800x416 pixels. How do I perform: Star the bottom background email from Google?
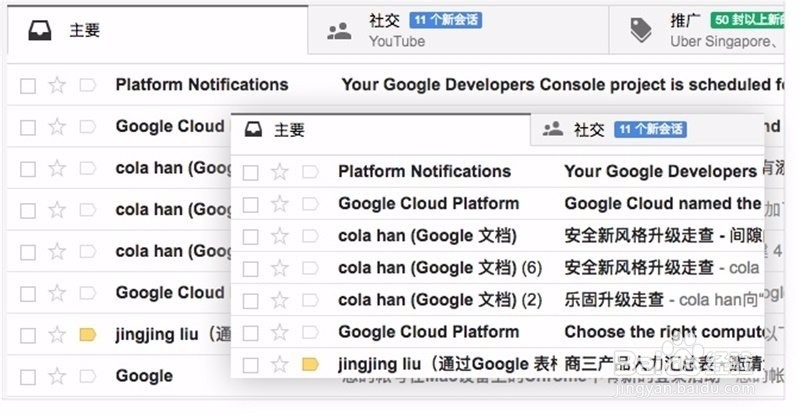click(57, 376)
